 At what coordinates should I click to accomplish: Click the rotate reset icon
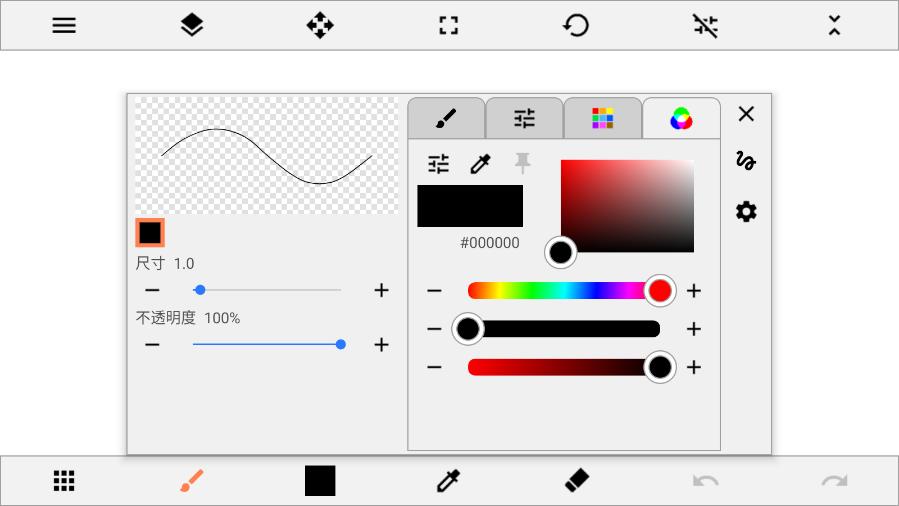point(576,26)
